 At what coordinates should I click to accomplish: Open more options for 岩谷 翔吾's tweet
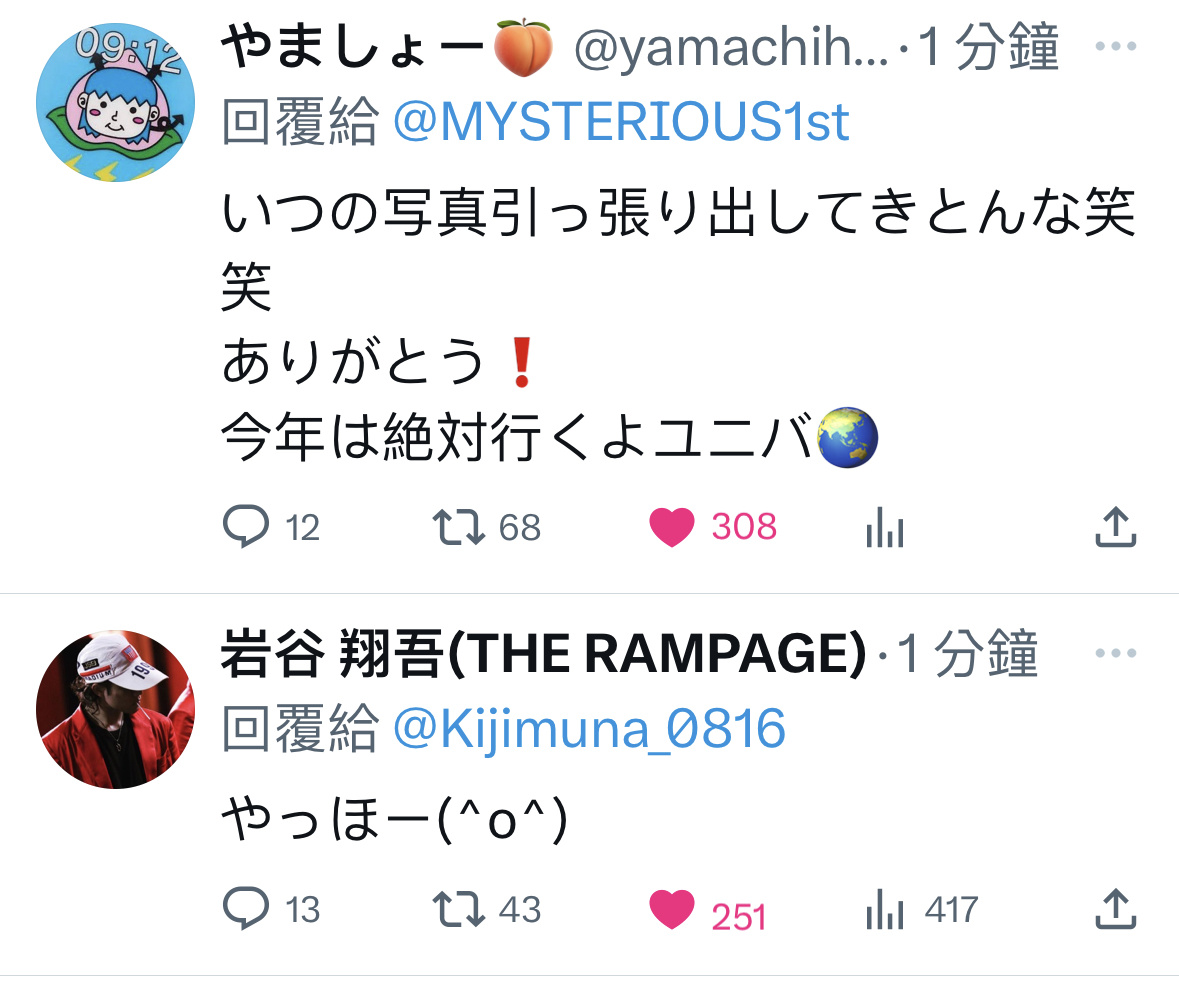[1115, 652]
